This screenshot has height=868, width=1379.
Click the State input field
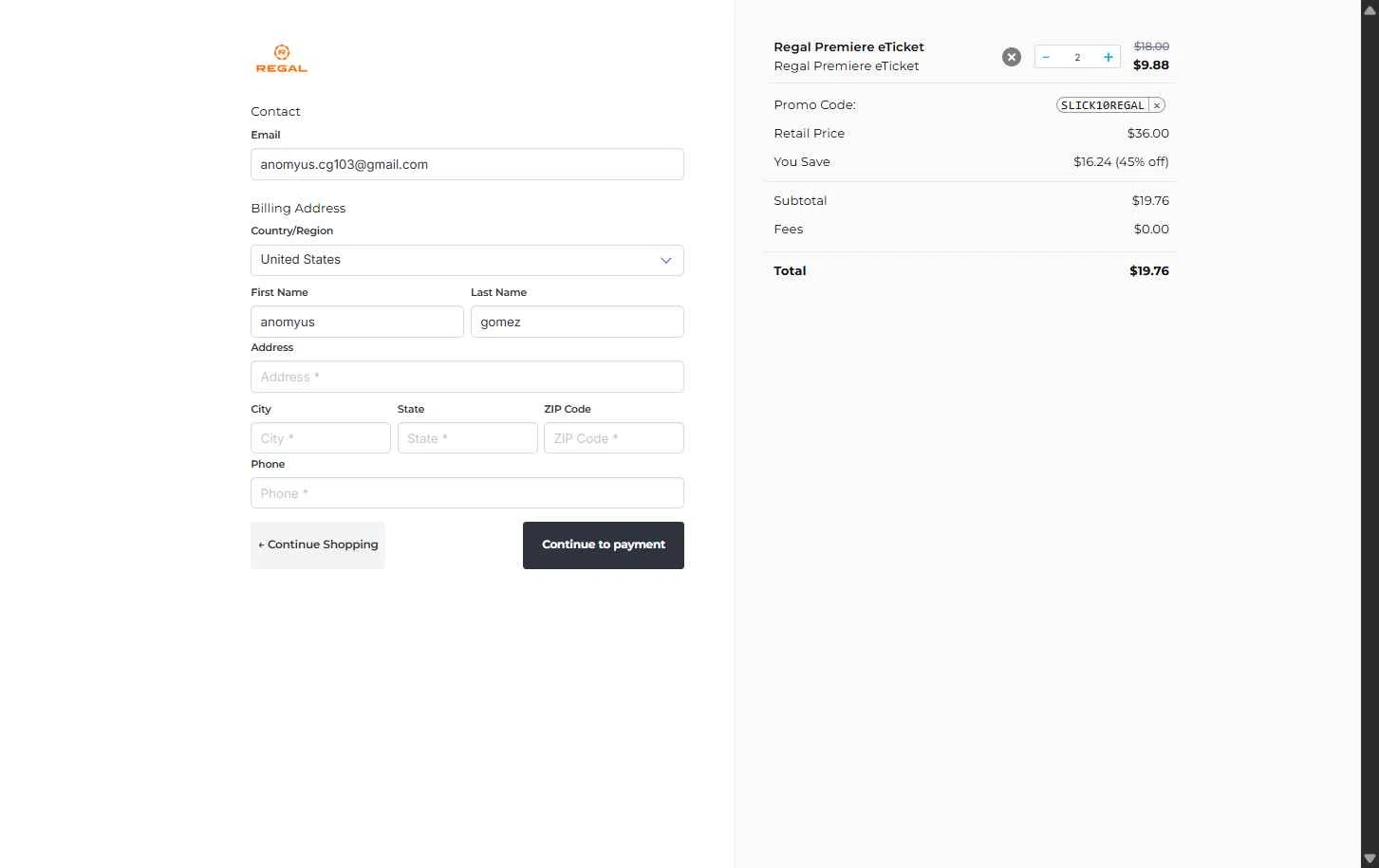coord(467,438)
